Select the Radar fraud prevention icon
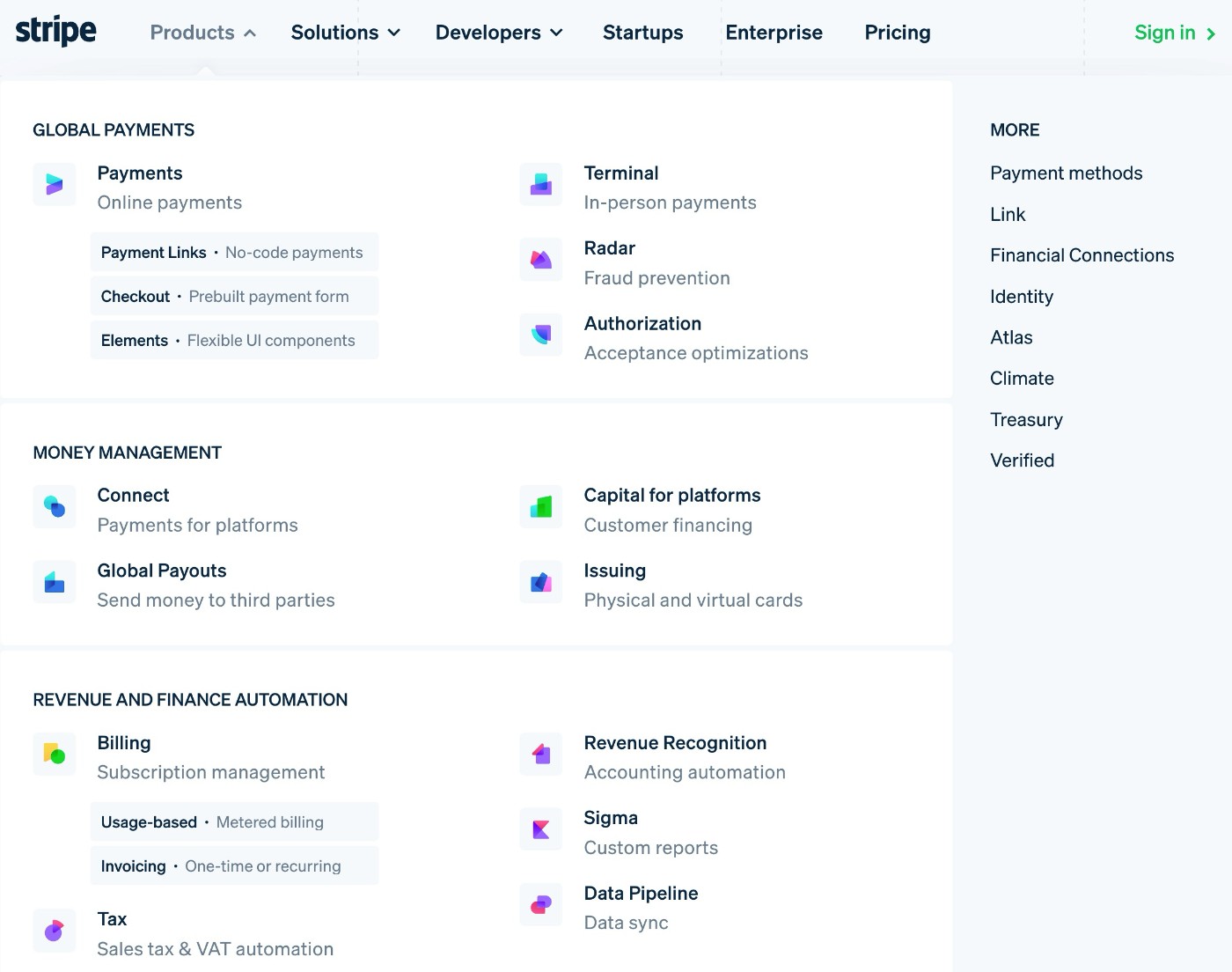 point(541,260)
